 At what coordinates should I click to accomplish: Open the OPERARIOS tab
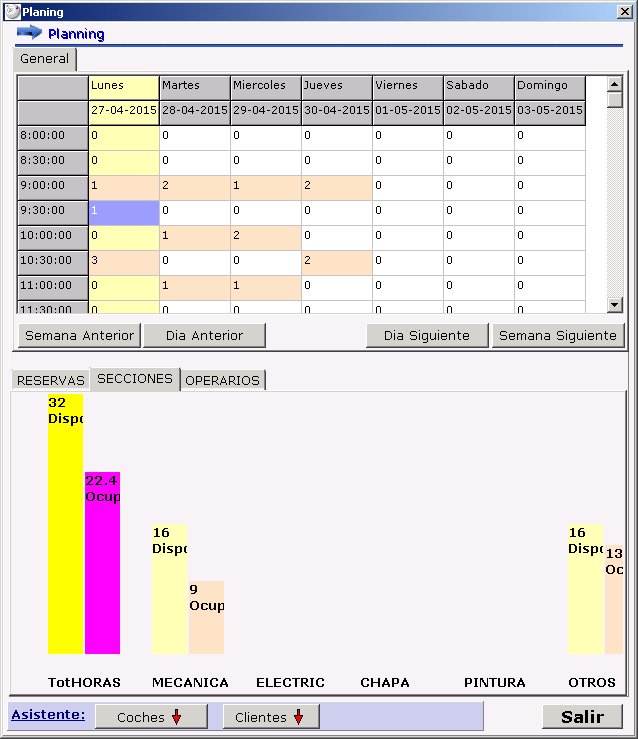coord(222,380)
